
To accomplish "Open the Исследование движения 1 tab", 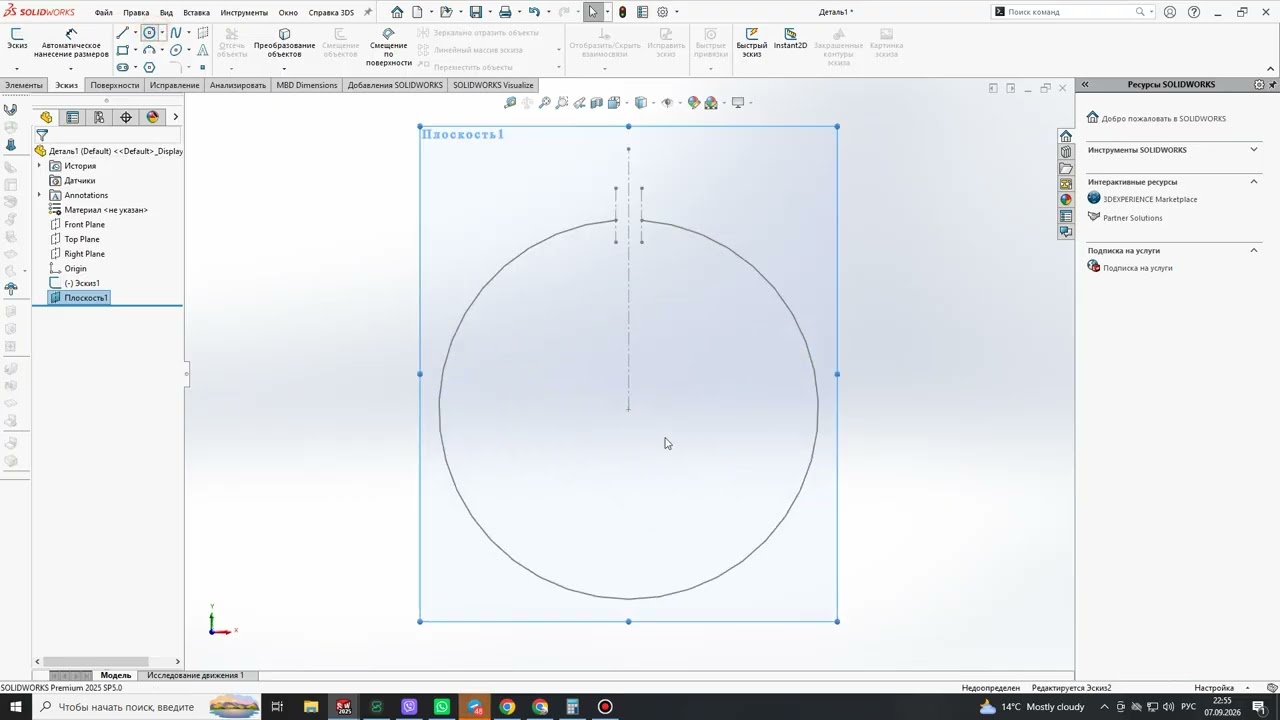I will 195,675.
